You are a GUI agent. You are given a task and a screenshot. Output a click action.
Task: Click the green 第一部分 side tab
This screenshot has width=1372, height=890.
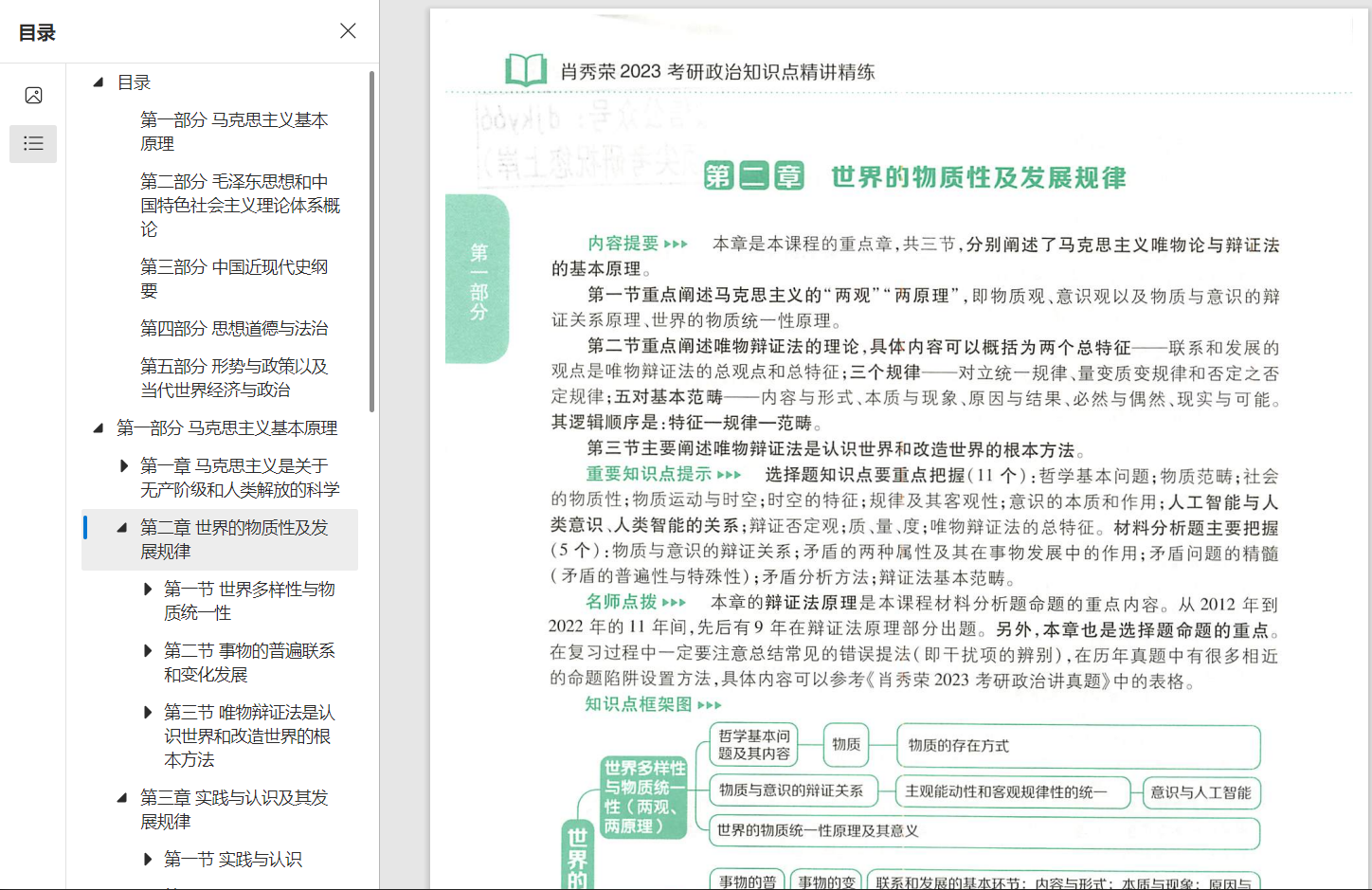478,280
